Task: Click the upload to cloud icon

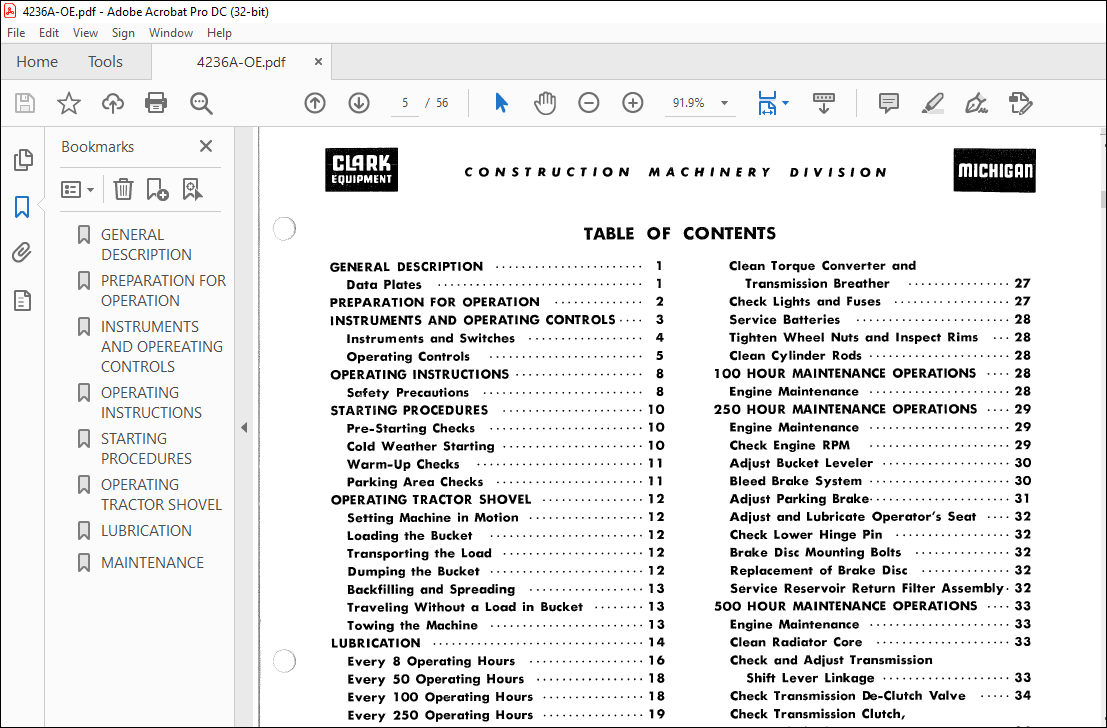Action: click(112, 103)
